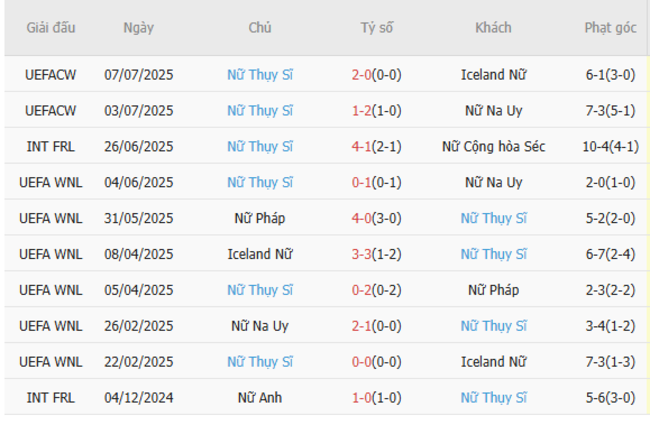Click the date 07/07/2025
Viewport: 650px width, 425px height.
pyautogui.click(x=138, y=74)
